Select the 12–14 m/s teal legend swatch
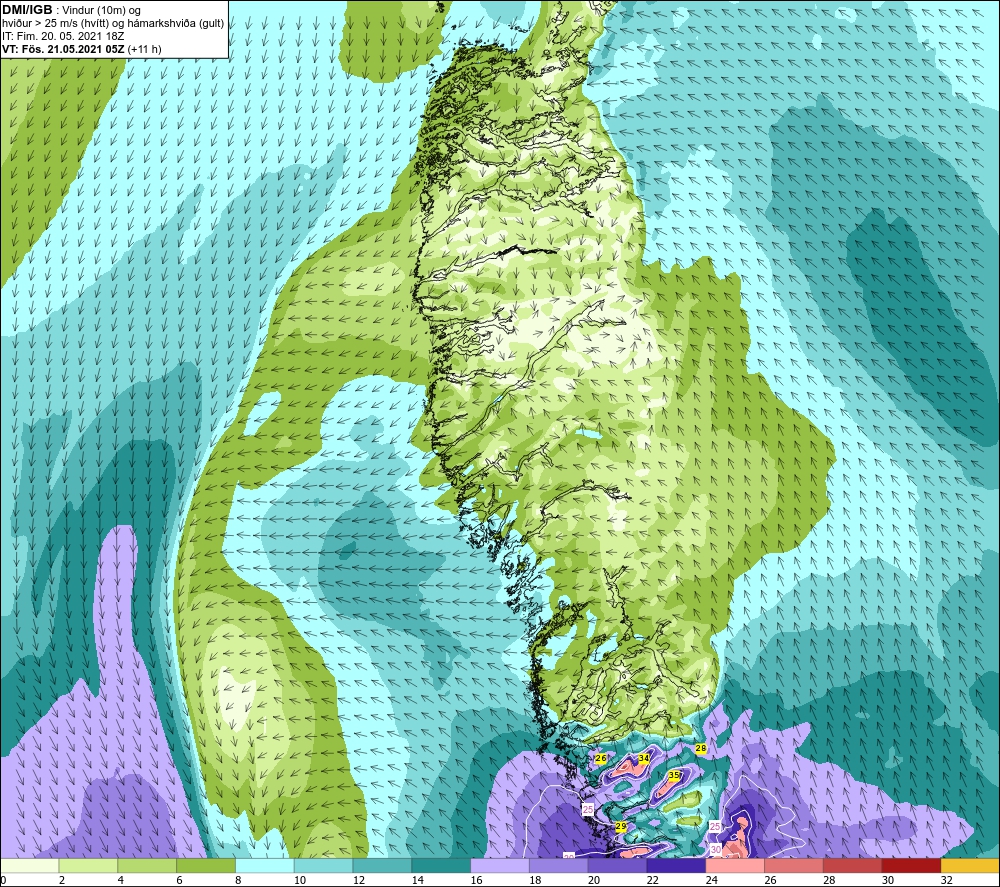 click(x=382, y=865)
